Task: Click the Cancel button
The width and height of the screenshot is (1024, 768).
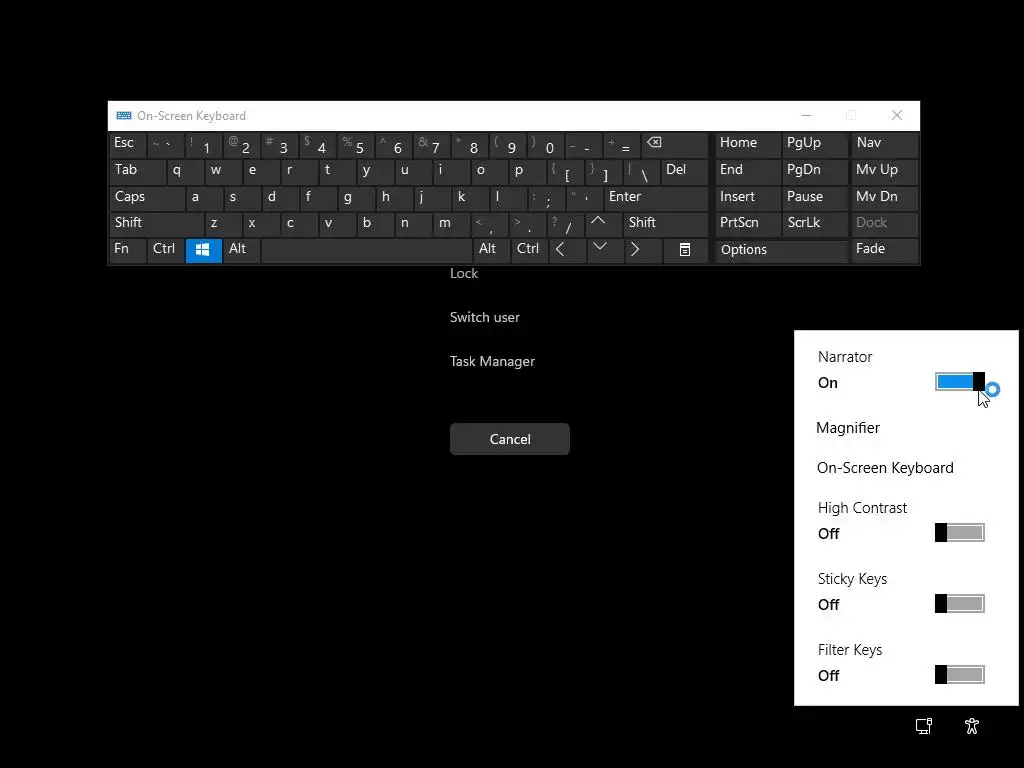Action: tap(509, 439)
